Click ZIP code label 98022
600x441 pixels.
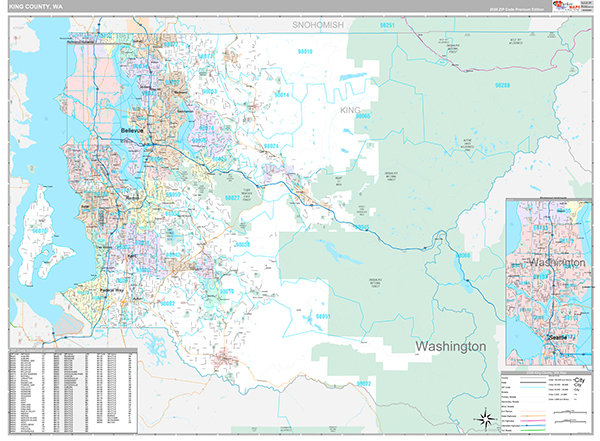(x=364, y=383)
